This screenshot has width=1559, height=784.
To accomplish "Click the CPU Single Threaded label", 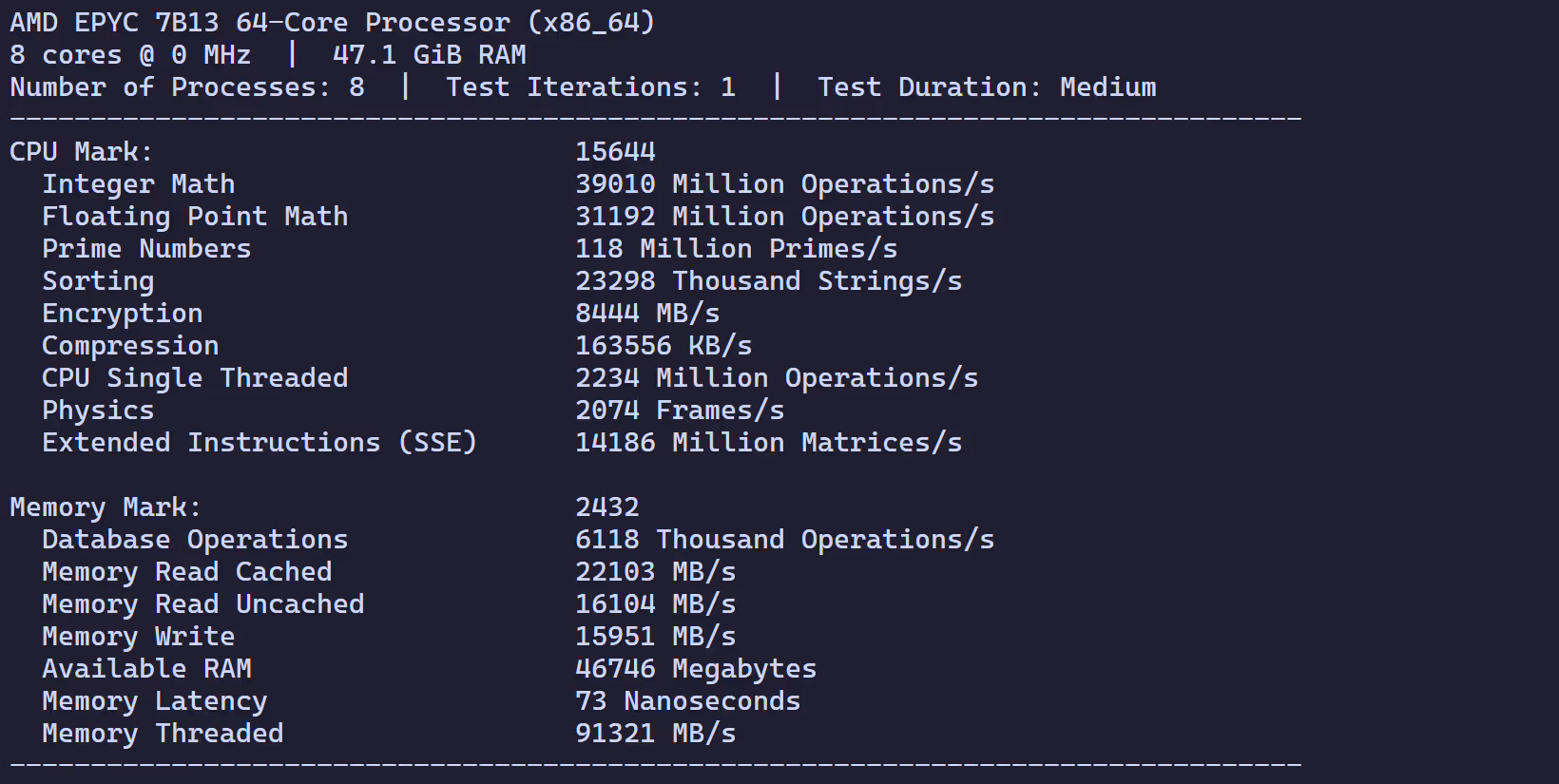I will pyautogui.click(x=195, y=378).
